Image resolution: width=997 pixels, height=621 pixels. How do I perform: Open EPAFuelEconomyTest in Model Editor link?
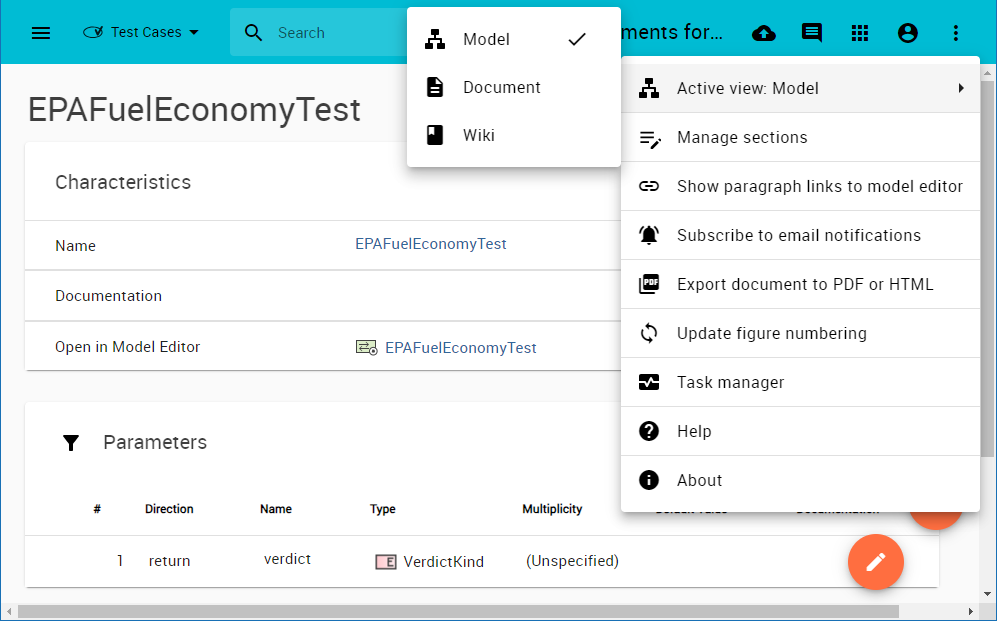pyautogui.click(x=460, y=348)
